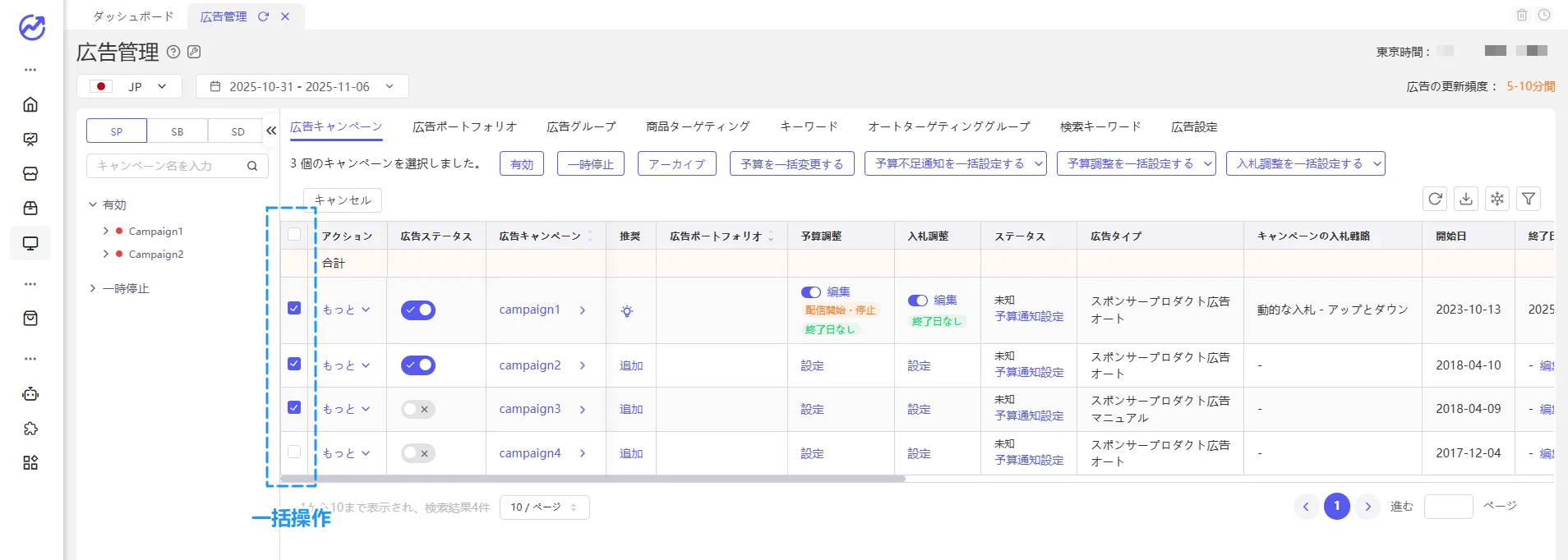
Task: Select the monitor advertising sidebar icon
Action: pyautogui.click(x=30, y=243)
